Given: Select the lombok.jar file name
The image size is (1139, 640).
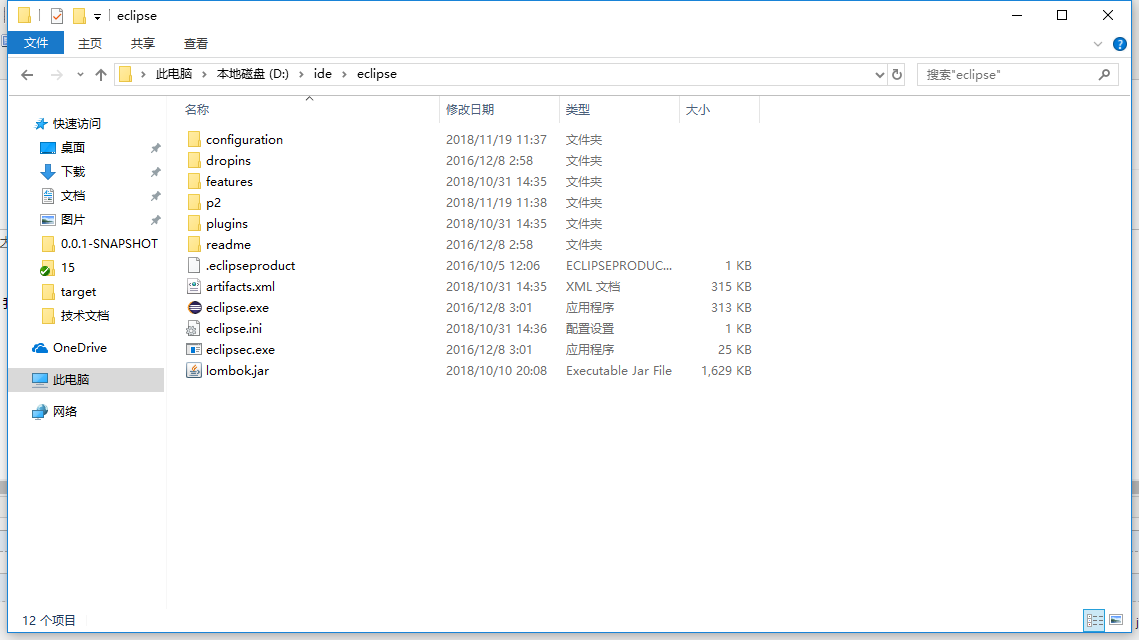Looking at the screenshot, I should point(238,370).
